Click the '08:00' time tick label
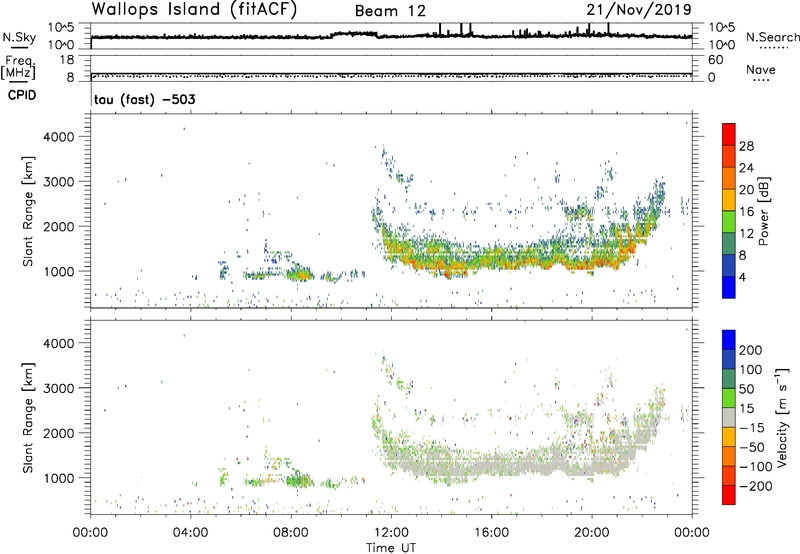Screen dimensions: 800x554 pyautogui.click(x=291, y=533)
